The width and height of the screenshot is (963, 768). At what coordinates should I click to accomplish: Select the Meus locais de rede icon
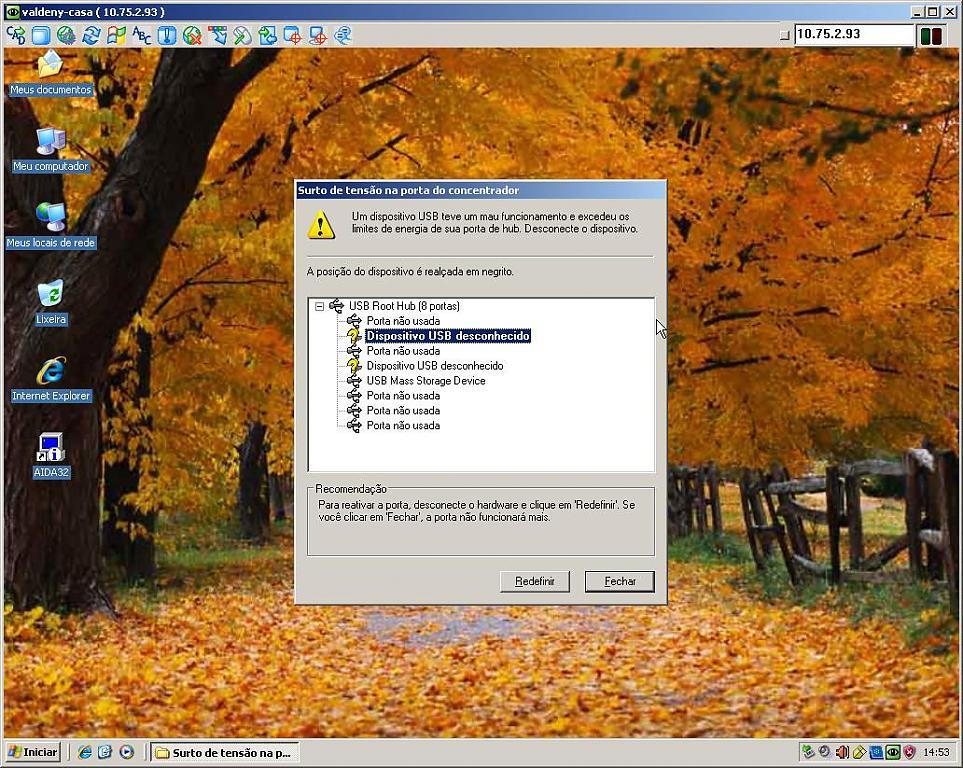[x=50, y=225]
